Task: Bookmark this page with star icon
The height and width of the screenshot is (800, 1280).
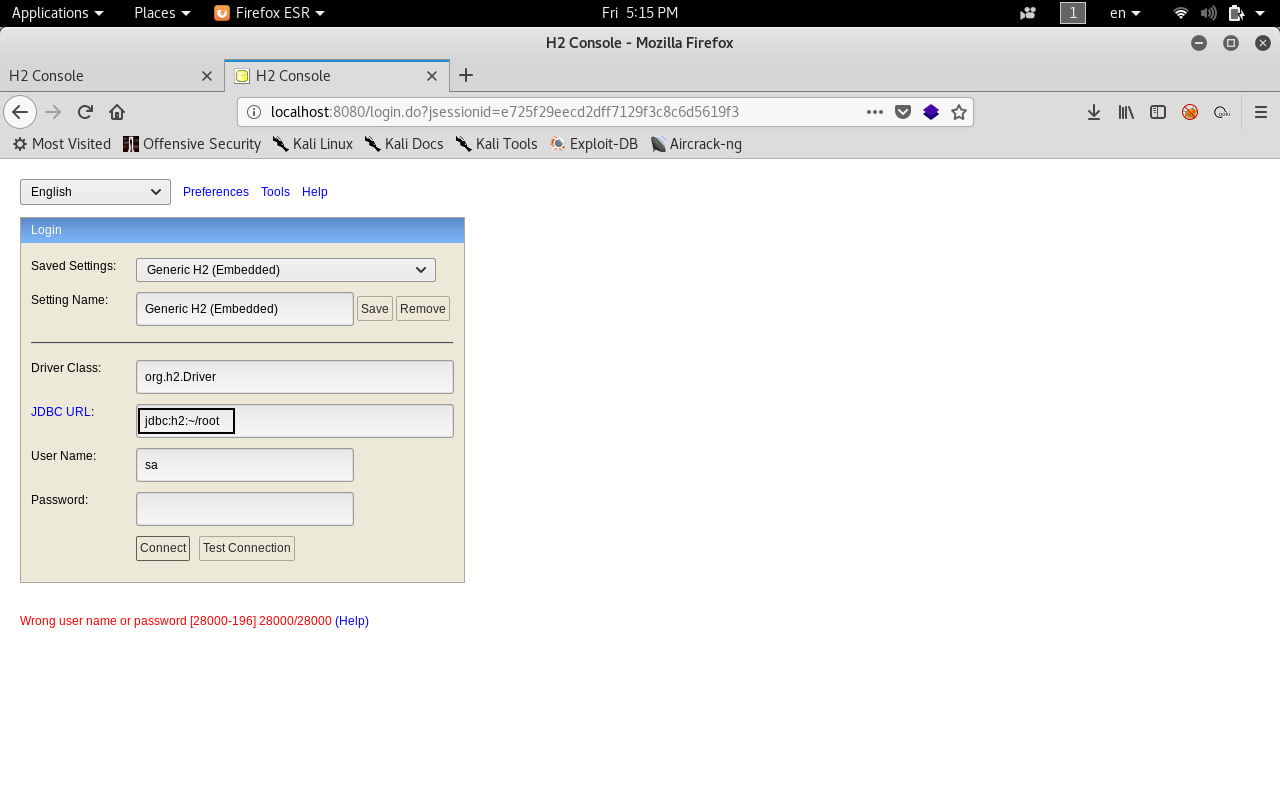Action: tap(959, 112)
